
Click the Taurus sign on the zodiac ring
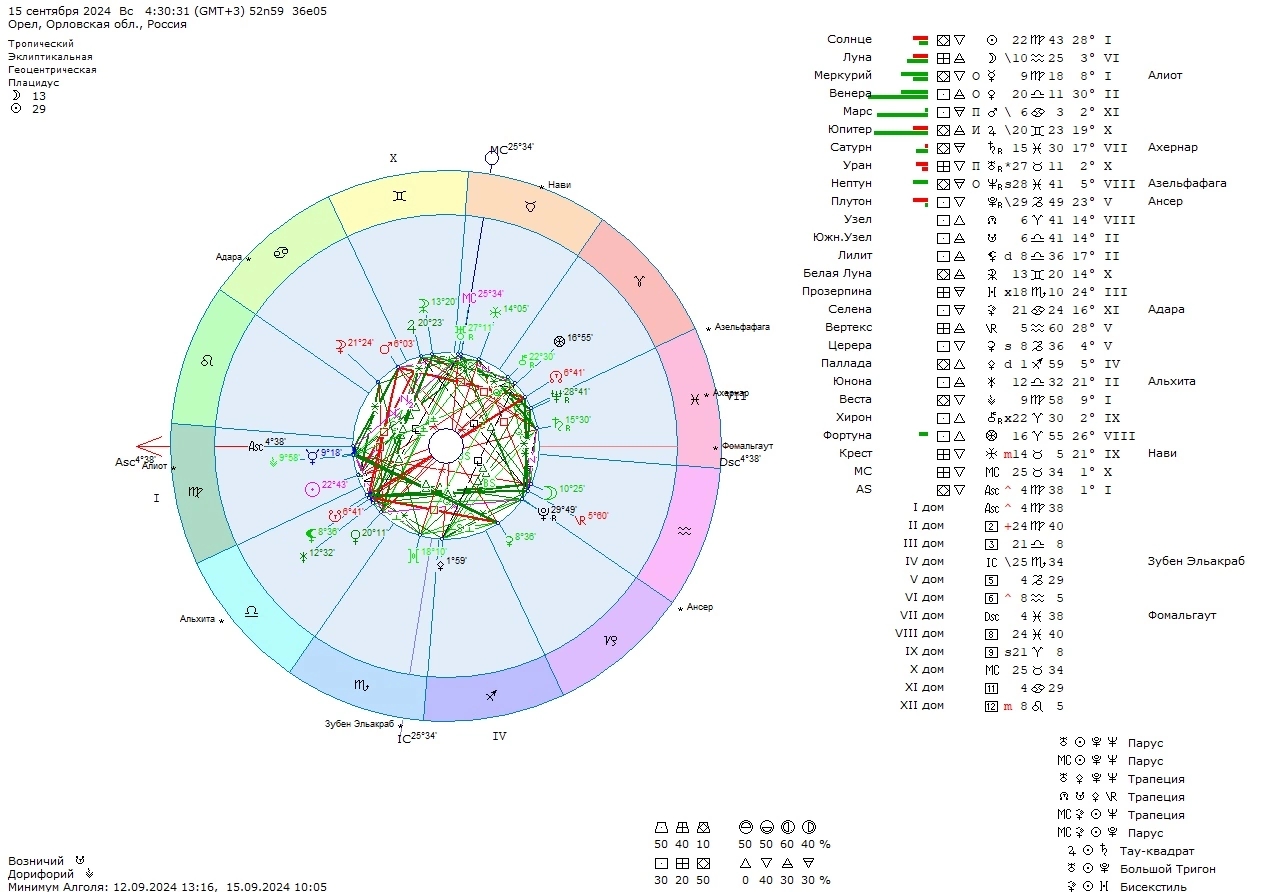pos(530,205)
